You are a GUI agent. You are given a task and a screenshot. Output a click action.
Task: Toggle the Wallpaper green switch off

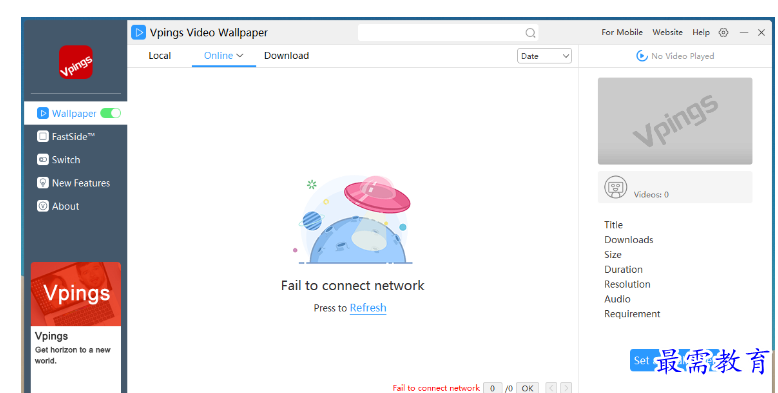(111, 113)
